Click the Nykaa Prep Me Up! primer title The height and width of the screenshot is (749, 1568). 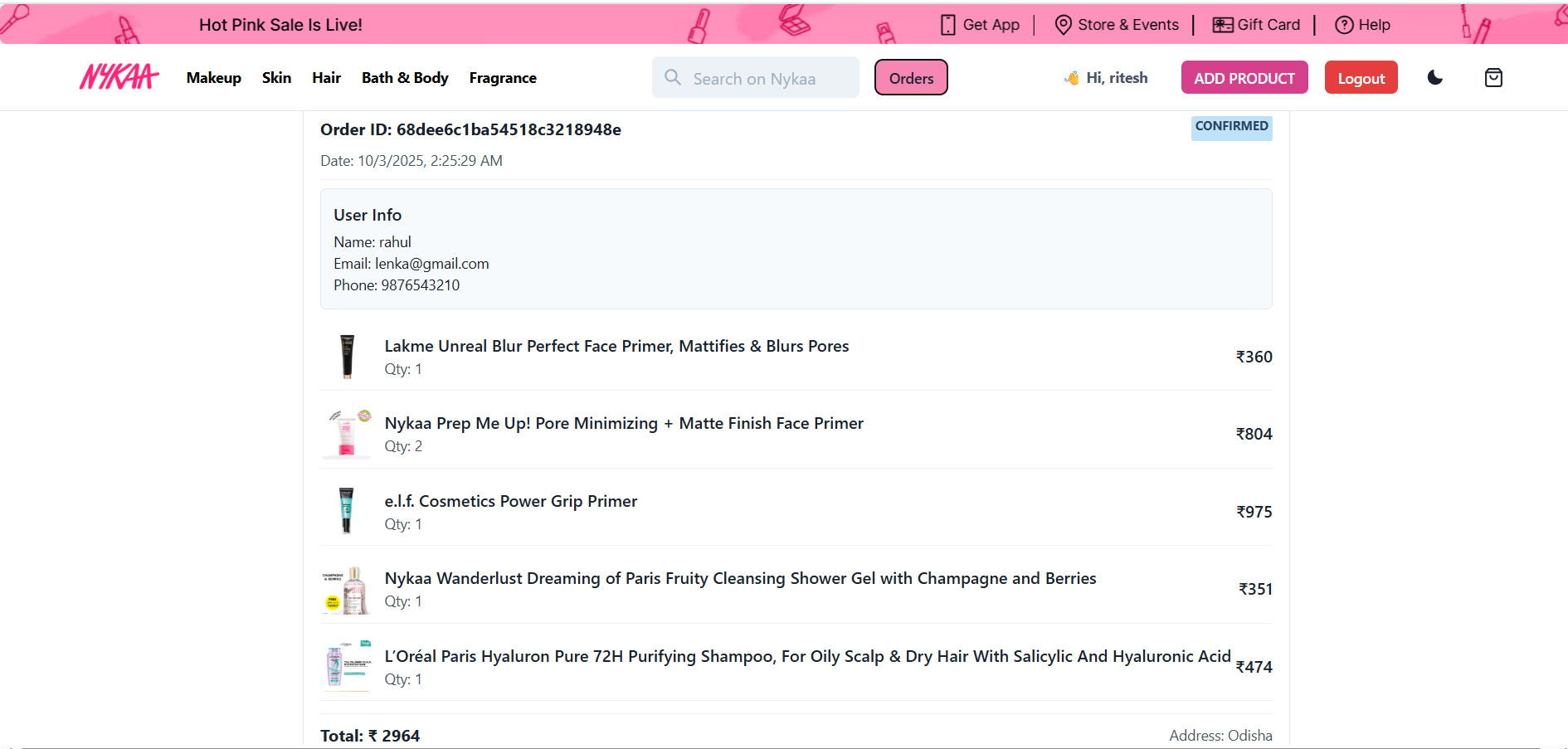pos(624,423)
